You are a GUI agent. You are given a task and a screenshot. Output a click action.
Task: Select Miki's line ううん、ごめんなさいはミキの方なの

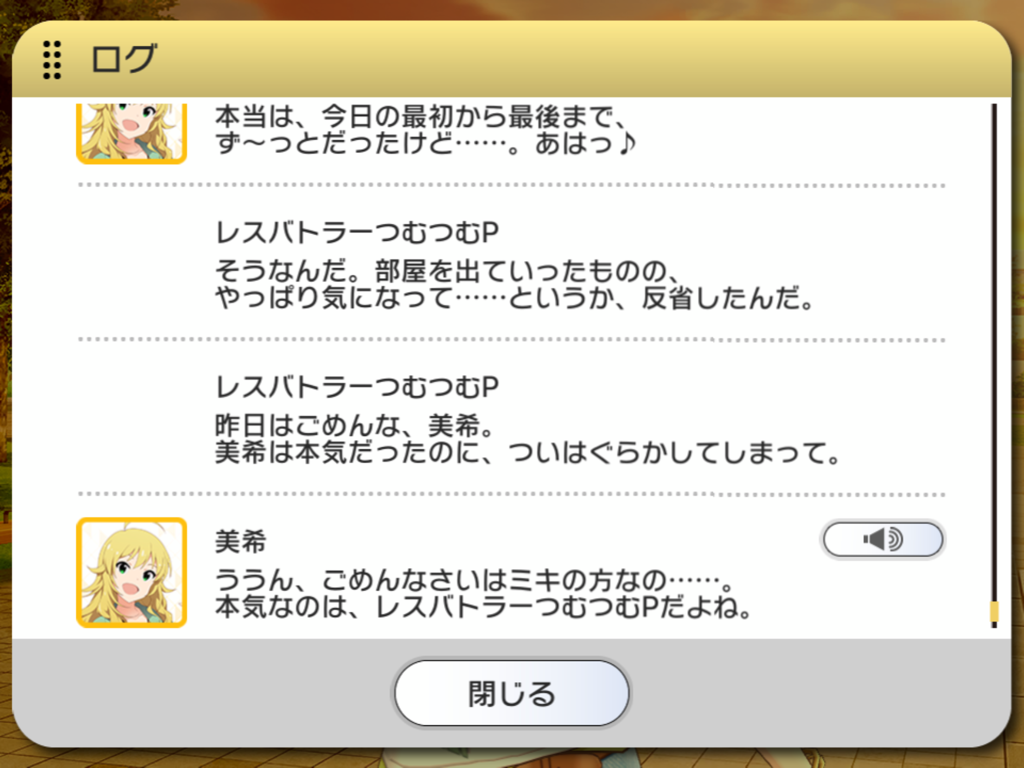point(475,580)
